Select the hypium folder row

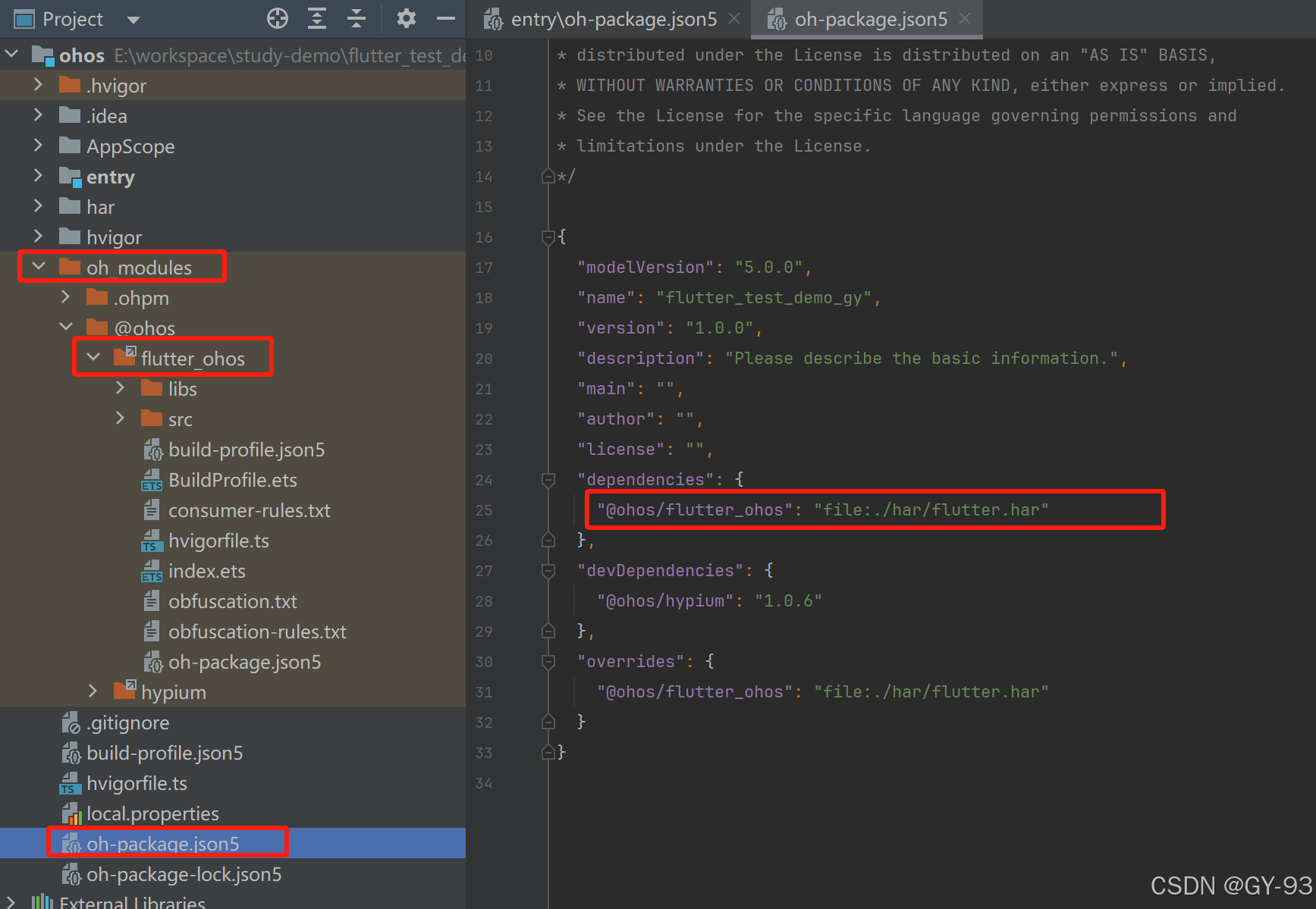[233, 691]
